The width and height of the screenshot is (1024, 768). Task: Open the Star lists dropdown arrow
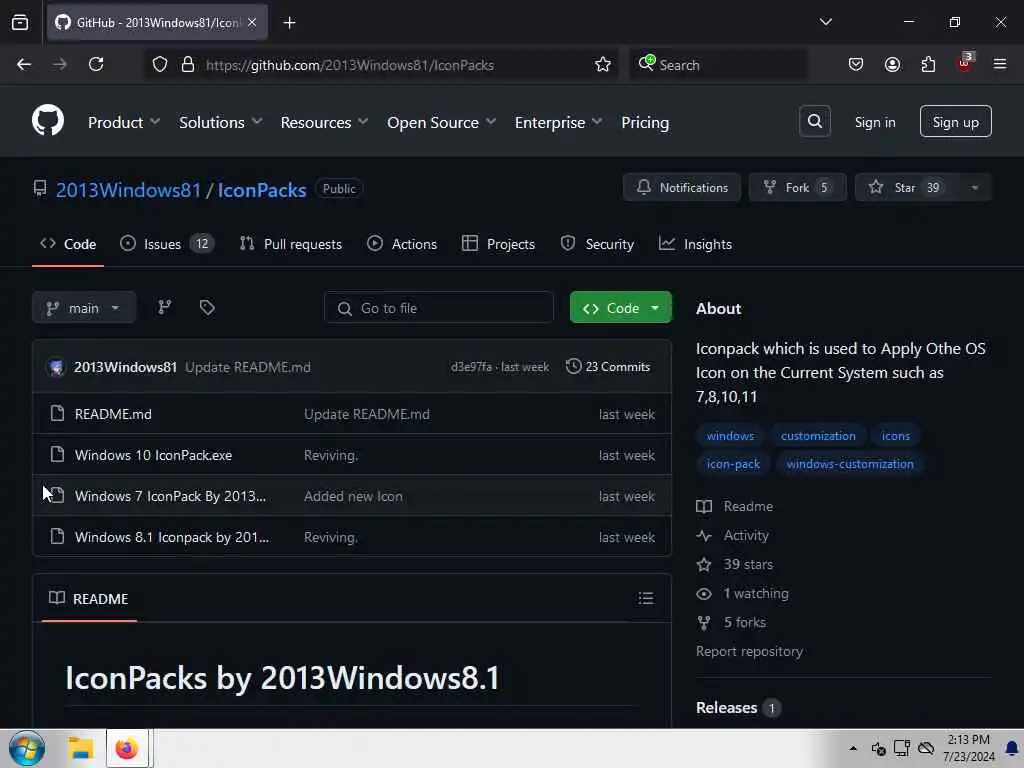[x=974, y=187]
